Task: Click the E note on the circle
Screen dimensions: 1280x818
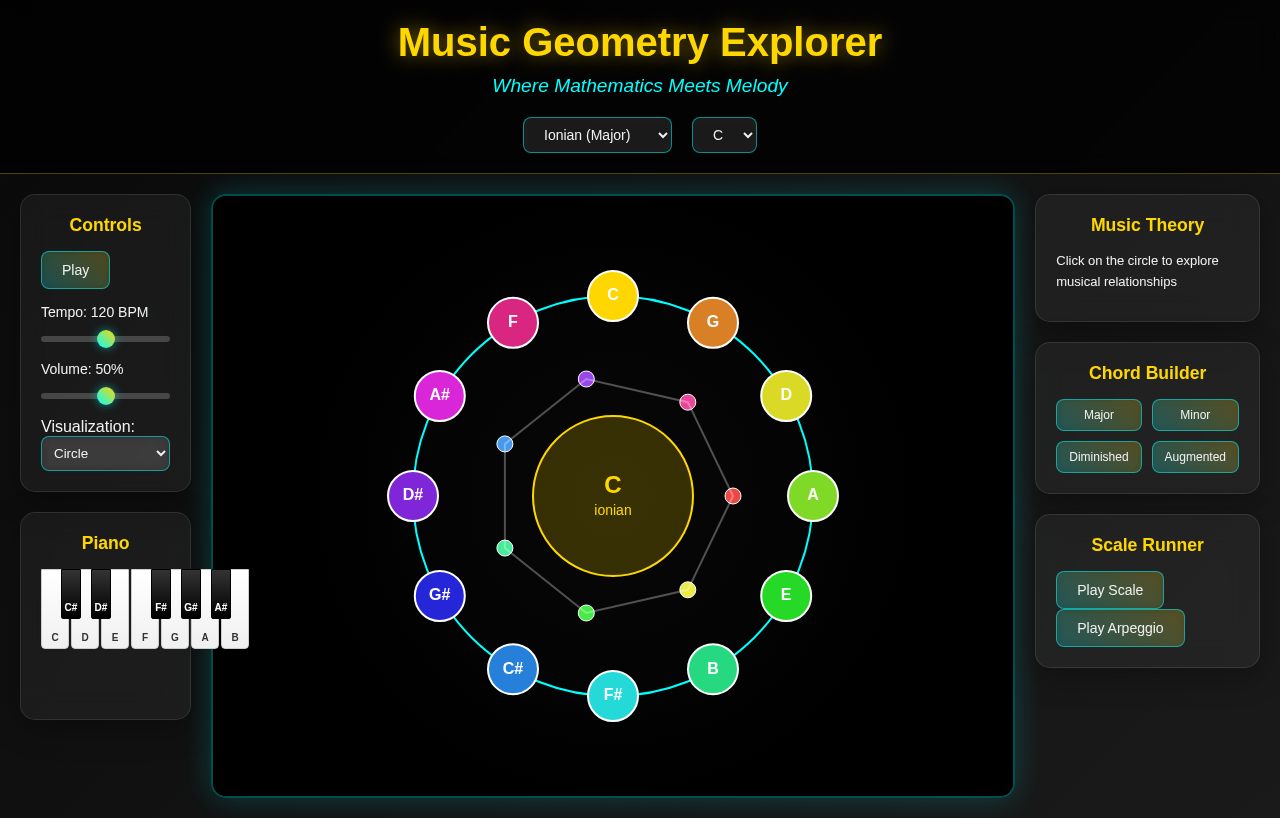Action: [x=785, y=595]
